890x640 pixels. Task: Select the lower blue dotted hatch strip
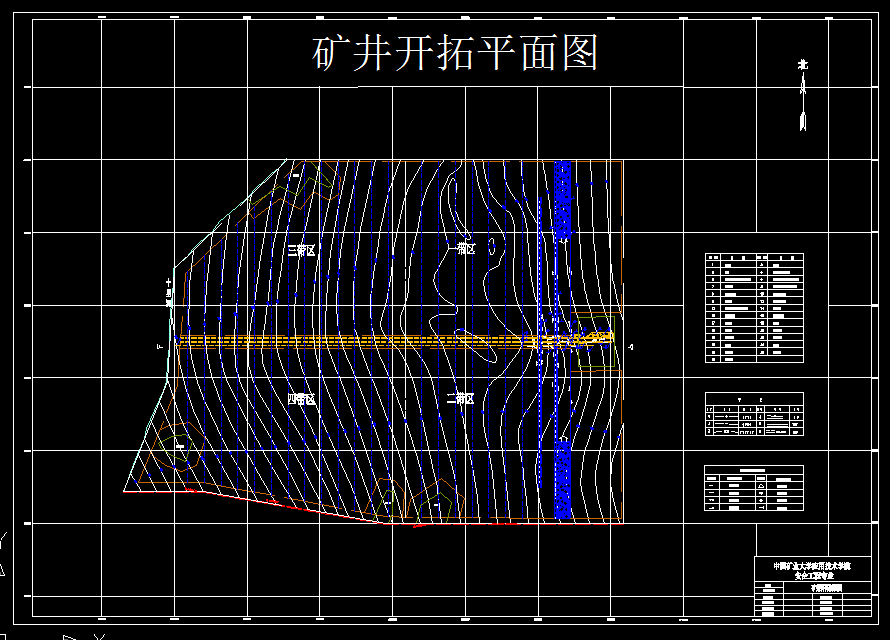[x=562, y=480]
